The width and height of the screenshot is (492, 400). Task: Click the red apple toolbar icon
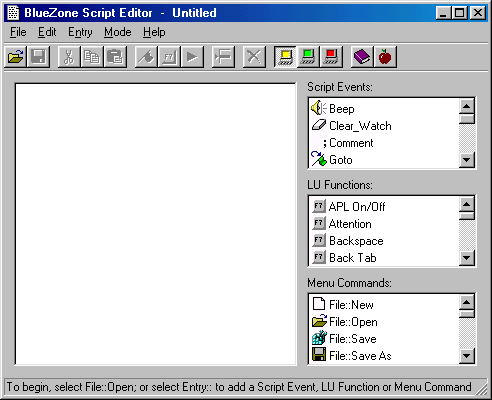click(385, 57)
